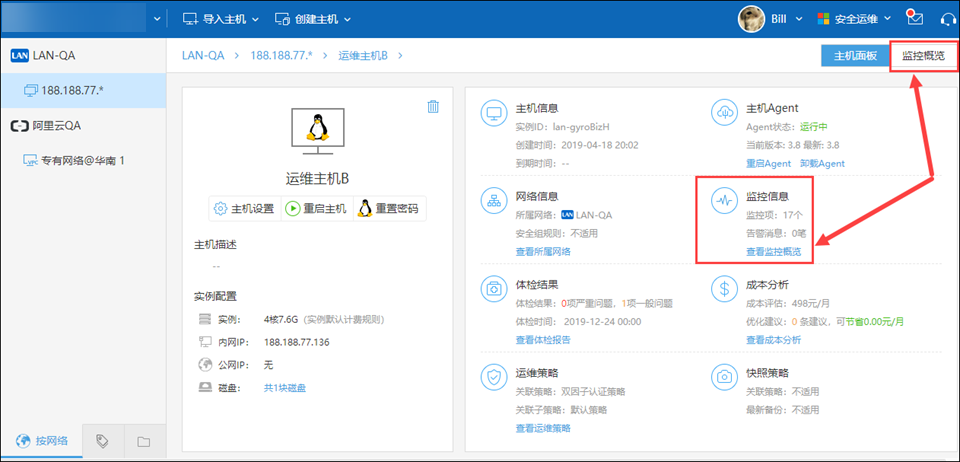Click the 运维策略 shield icon
The image size is (960, 462).
click(x=493, y=377)
